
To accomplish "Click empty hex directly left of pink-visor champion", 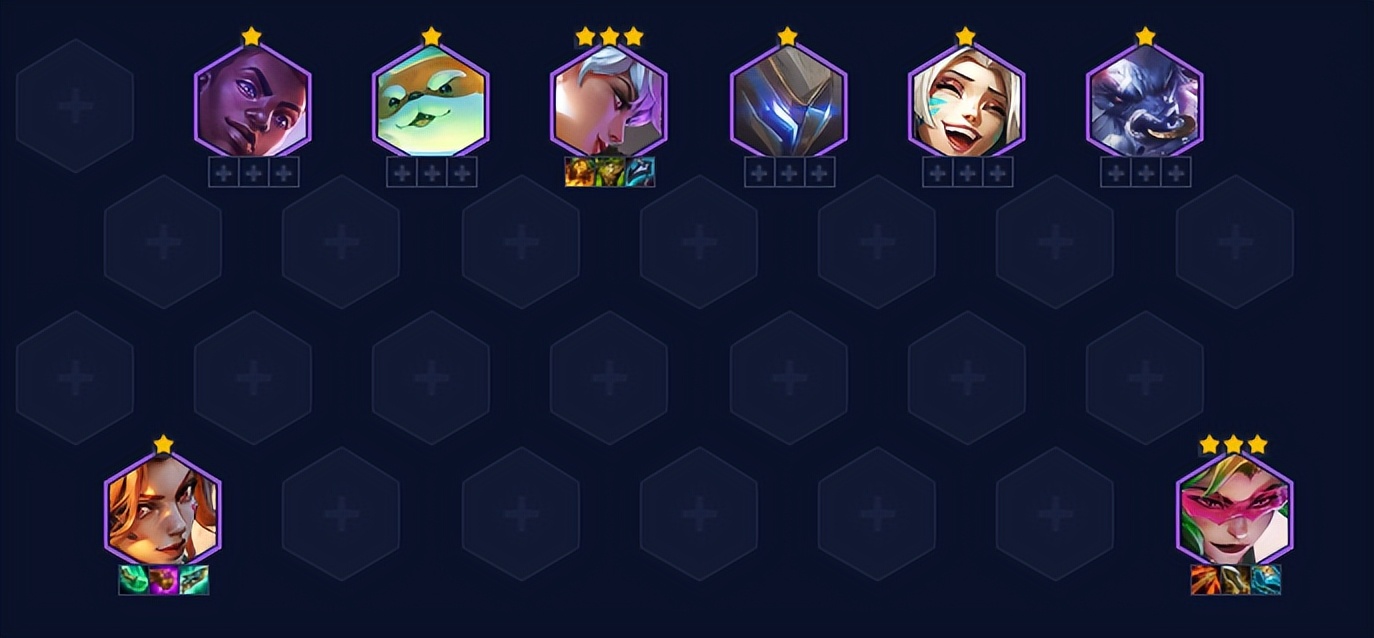I will click(x=1055, y=514).
